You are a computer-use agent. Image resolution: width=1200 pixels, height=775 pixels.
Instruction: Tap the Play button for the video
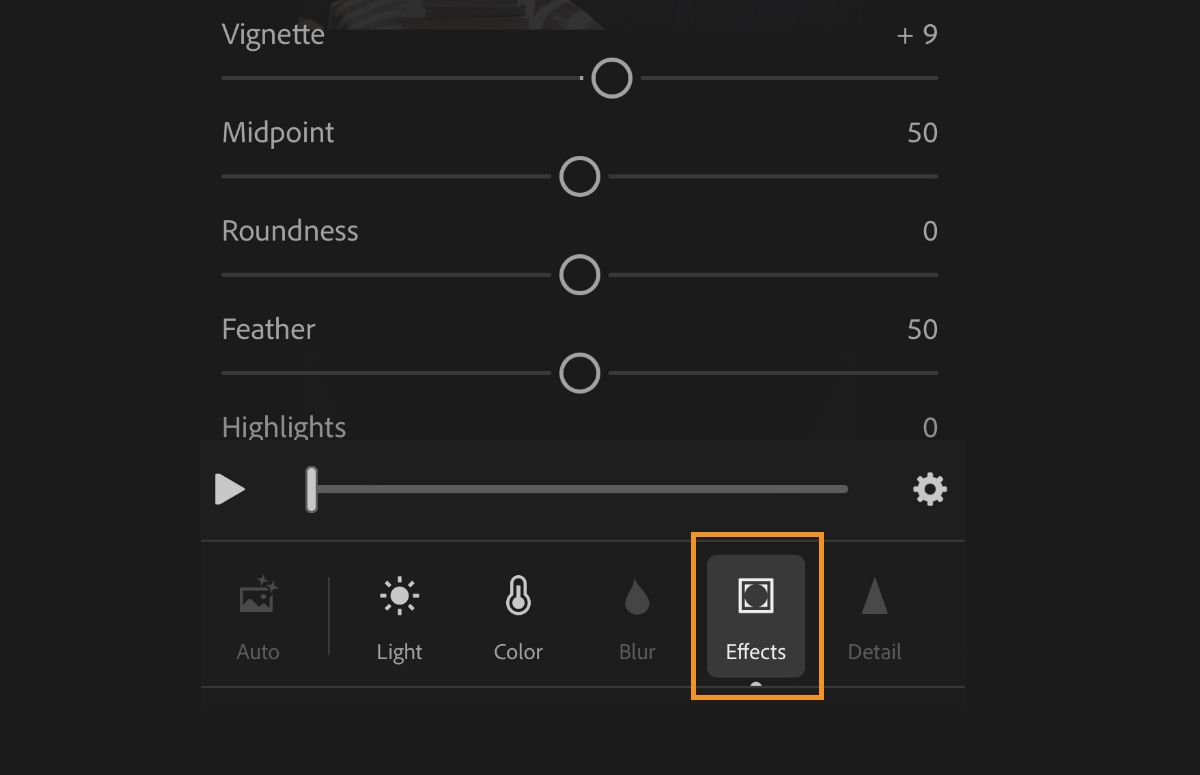point(231,489)
